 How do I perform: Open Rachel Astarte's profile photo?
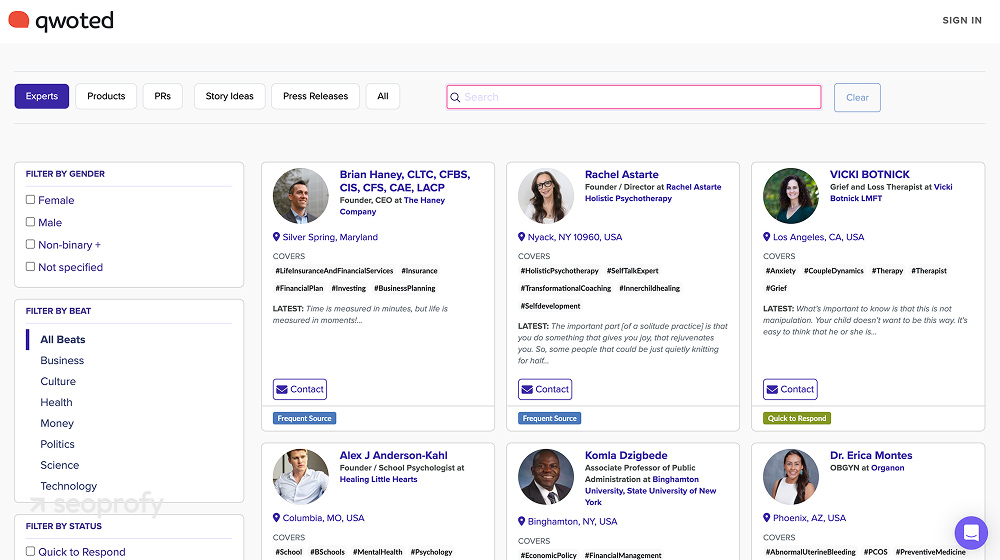pyautogui.click(x=546, y=196)
